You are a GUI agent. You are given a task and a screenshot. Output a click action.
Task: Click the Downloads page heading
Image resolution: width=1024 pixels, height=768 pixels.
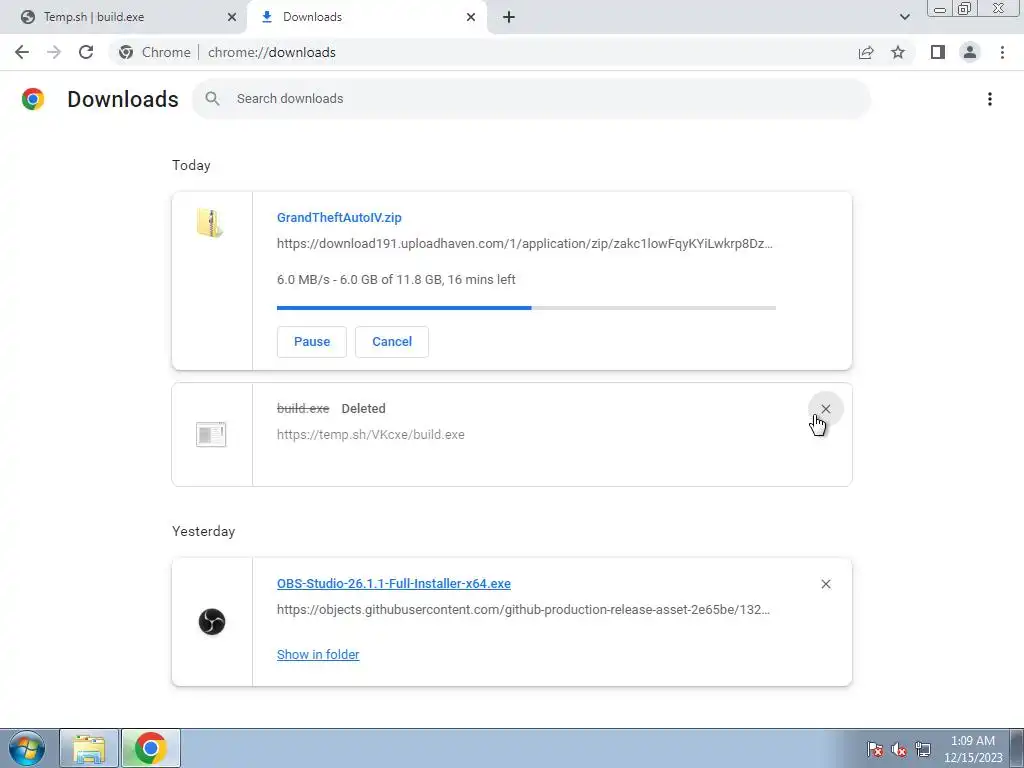[x=123, y=99]
